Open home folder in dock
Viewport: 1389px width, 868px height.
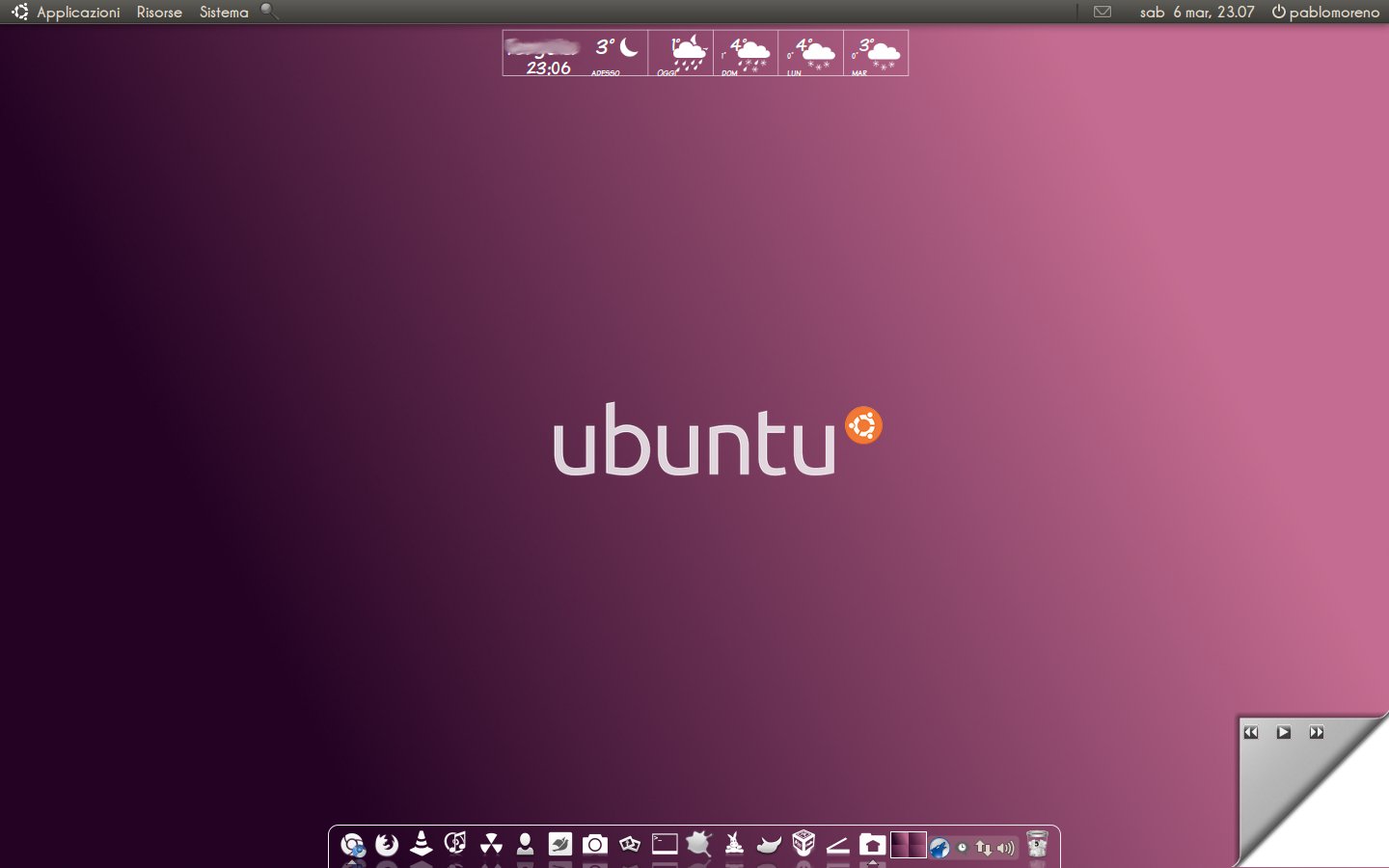click(x=873, y=845)
